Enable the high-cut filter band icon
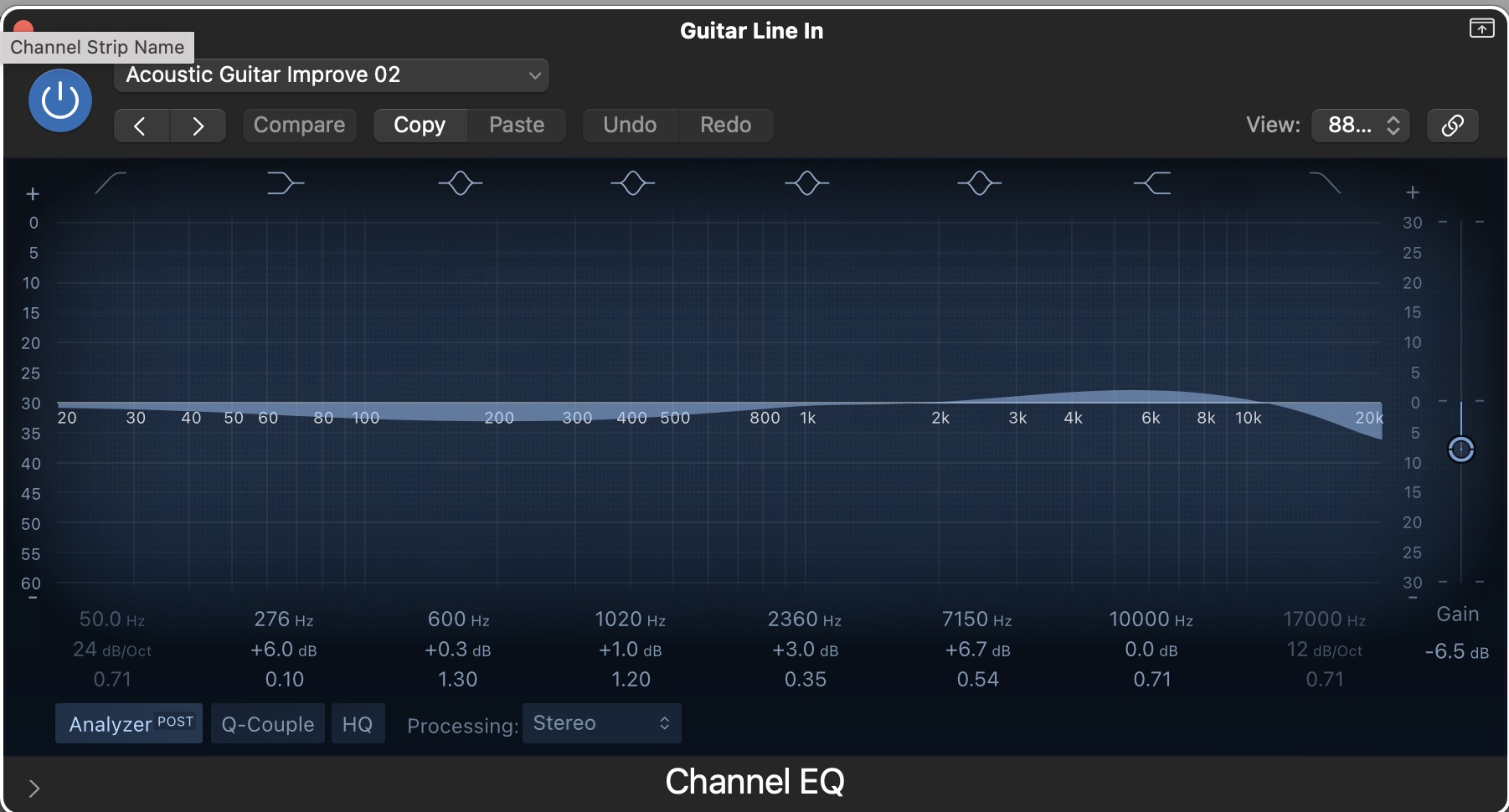This screenshot has width=1509, height=812. 1326,182
